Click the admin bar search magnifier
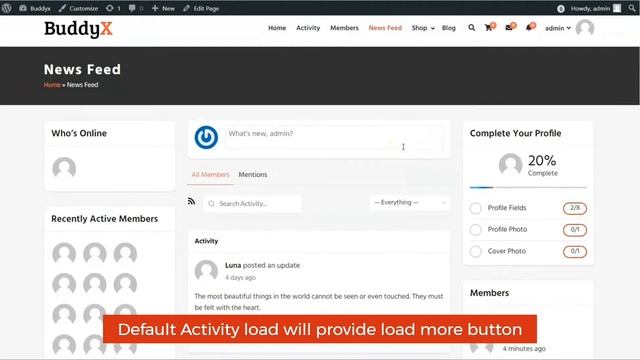This screenshot has height=360, width=640. 632,8
